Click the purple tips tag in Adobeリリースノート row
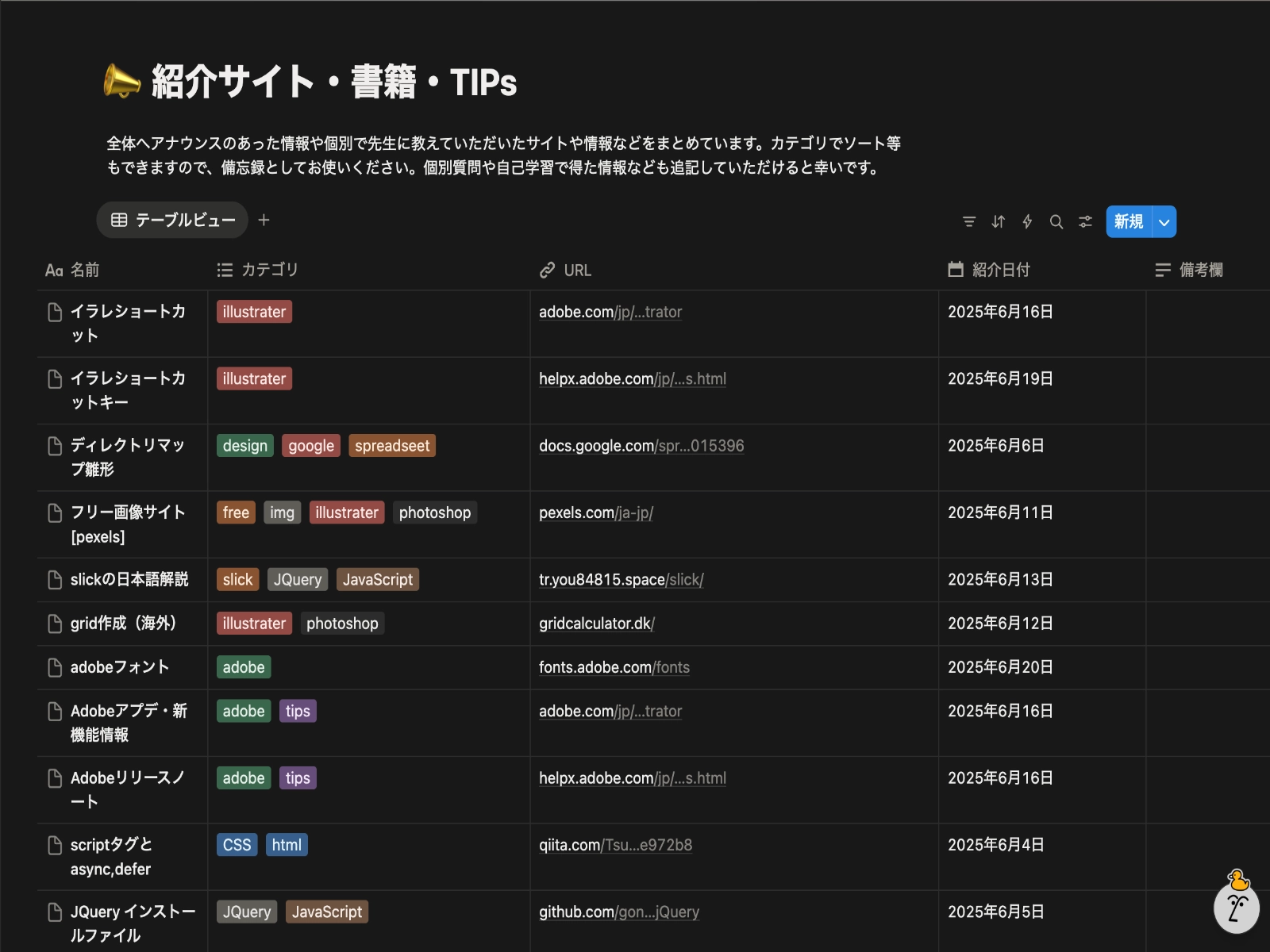This screenshot has width=1270, height=952. pos(298,778)
